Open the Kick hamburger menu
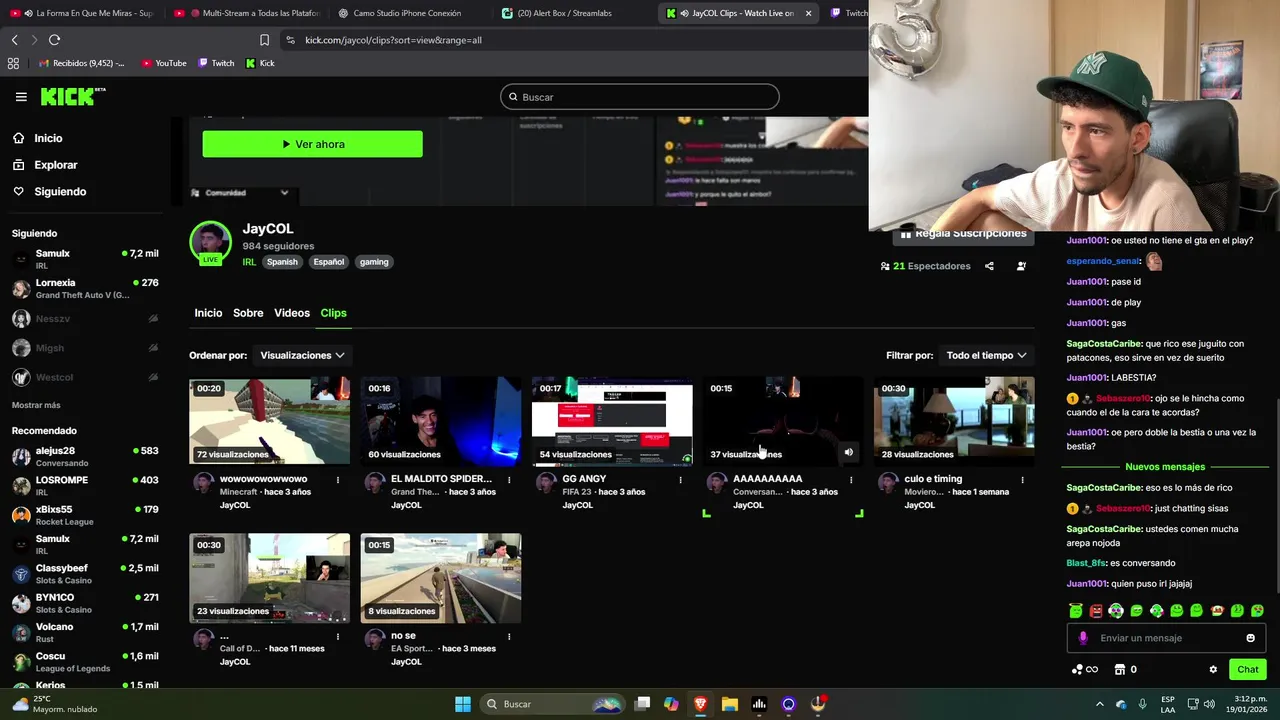Viewport: 1280px width, 720px height. tap(21, 97)
